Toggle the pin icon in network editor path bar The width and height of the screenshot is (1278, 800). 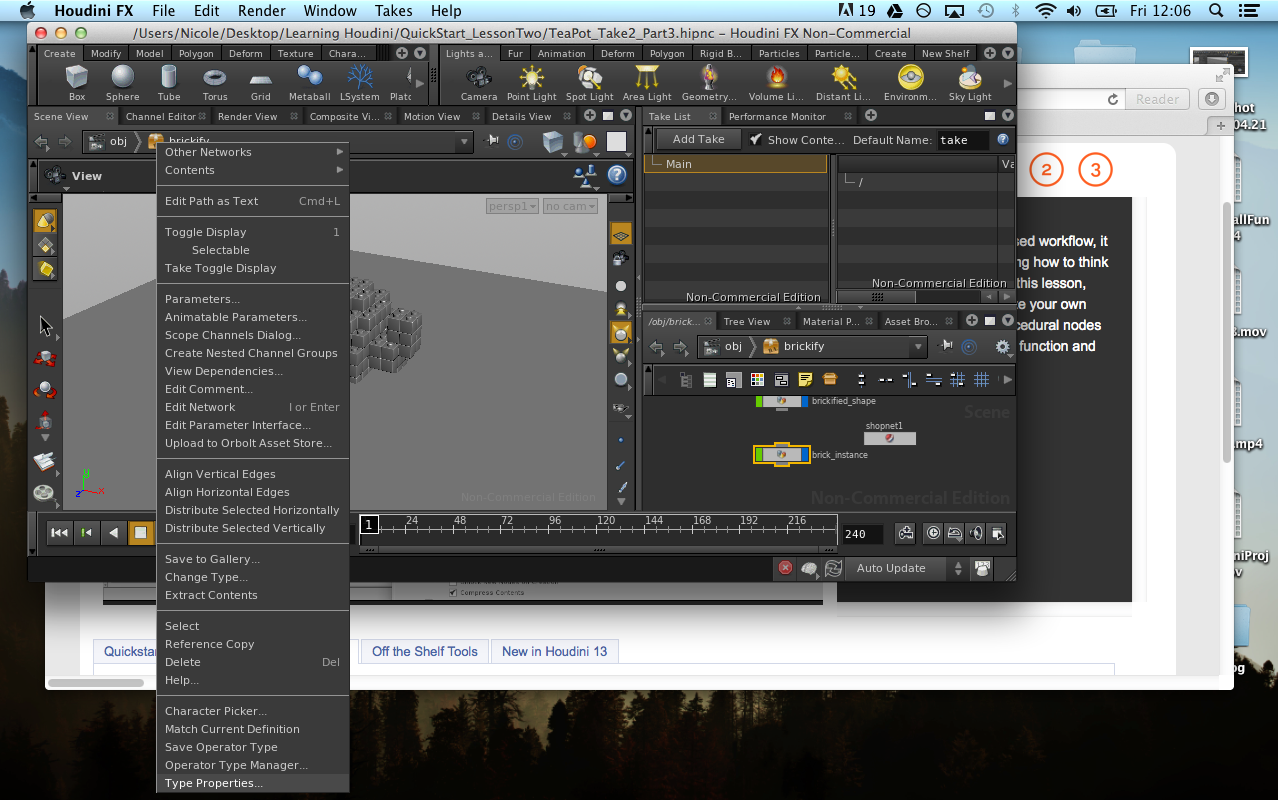point(946,347)
